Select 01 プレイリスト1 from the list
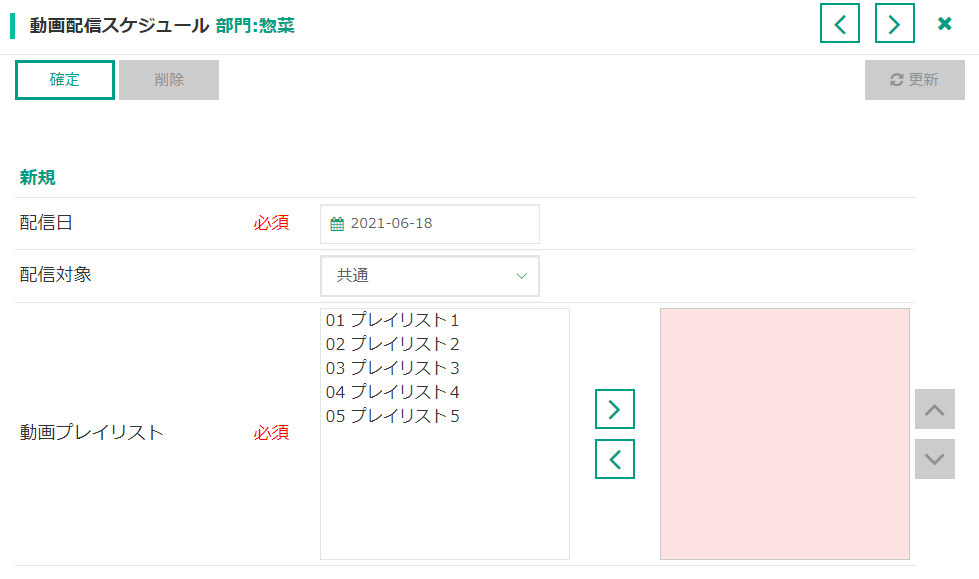The width and height of the screenshot is (979, 579). pos(392,321)
